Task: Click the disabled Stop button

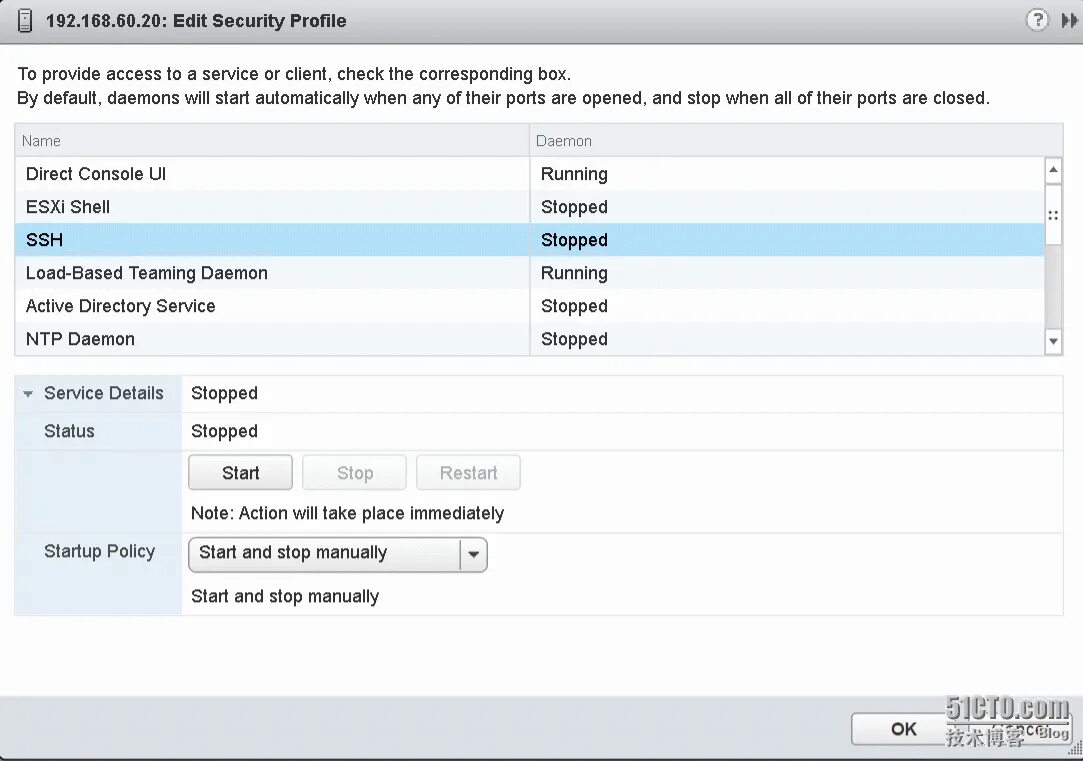Action: (354, 472)
